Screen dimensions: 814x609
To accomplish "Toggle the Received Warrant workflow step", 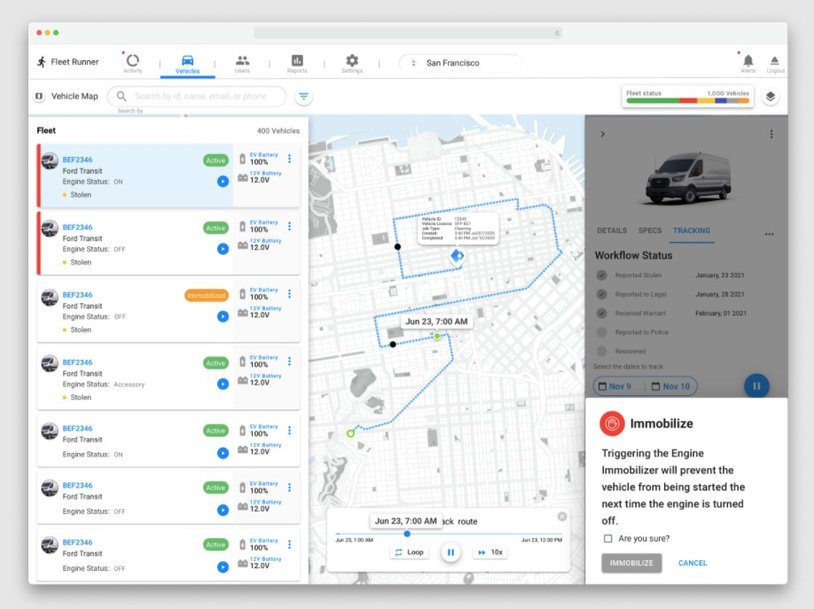I will click(x=602, y=313).
